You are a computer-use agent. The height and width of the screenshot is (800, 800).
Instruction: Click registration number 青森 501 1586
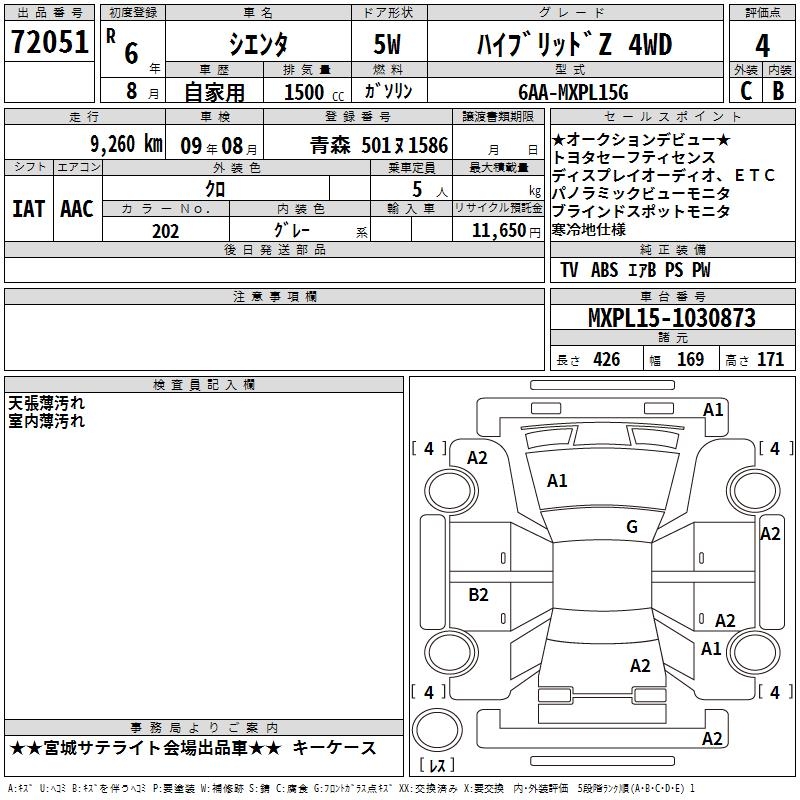[x=379, y=145]
